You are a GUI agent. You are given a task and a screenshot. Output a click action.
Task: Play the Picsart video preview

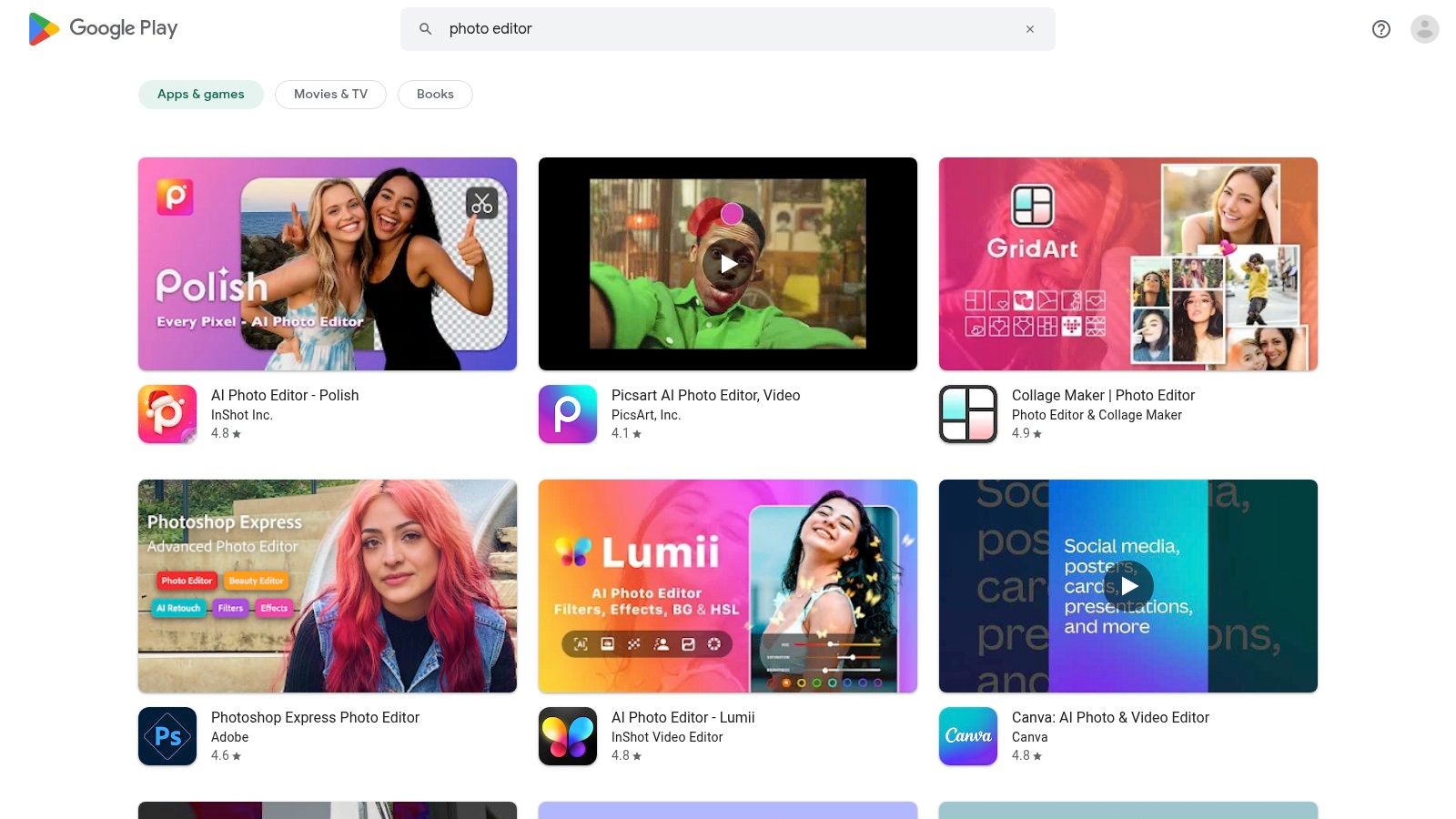[x=728, y=264]
